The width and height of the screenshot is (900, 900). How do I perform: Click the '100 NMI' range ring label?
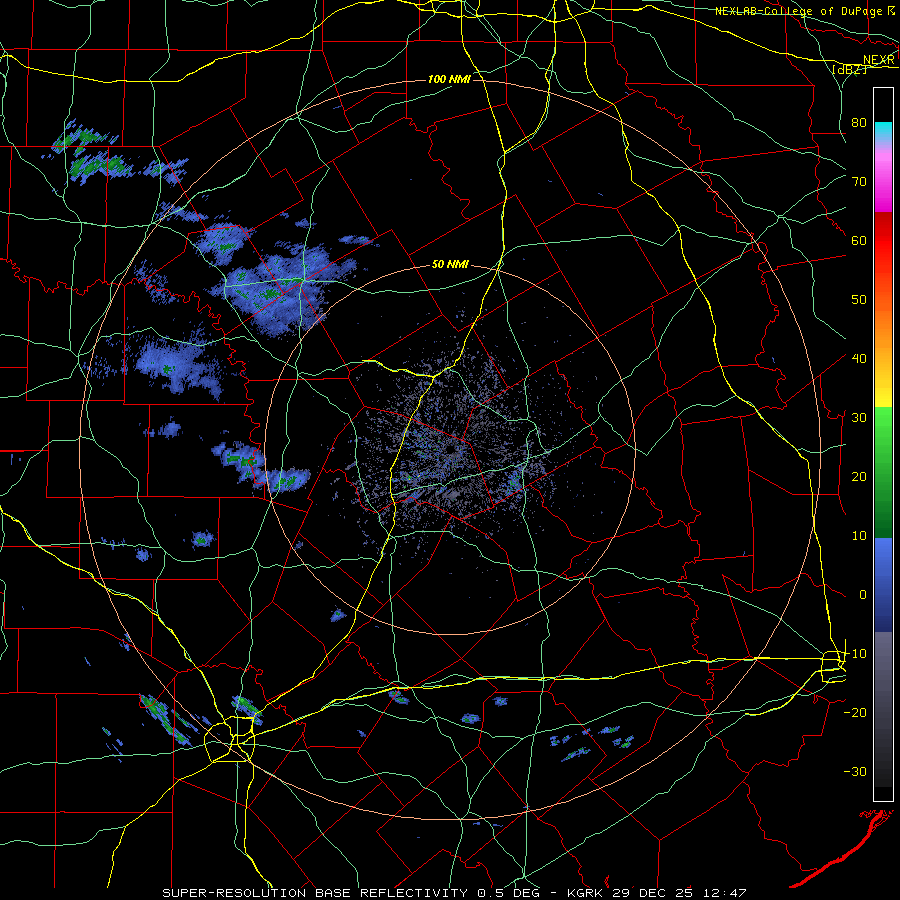point(449,79)
